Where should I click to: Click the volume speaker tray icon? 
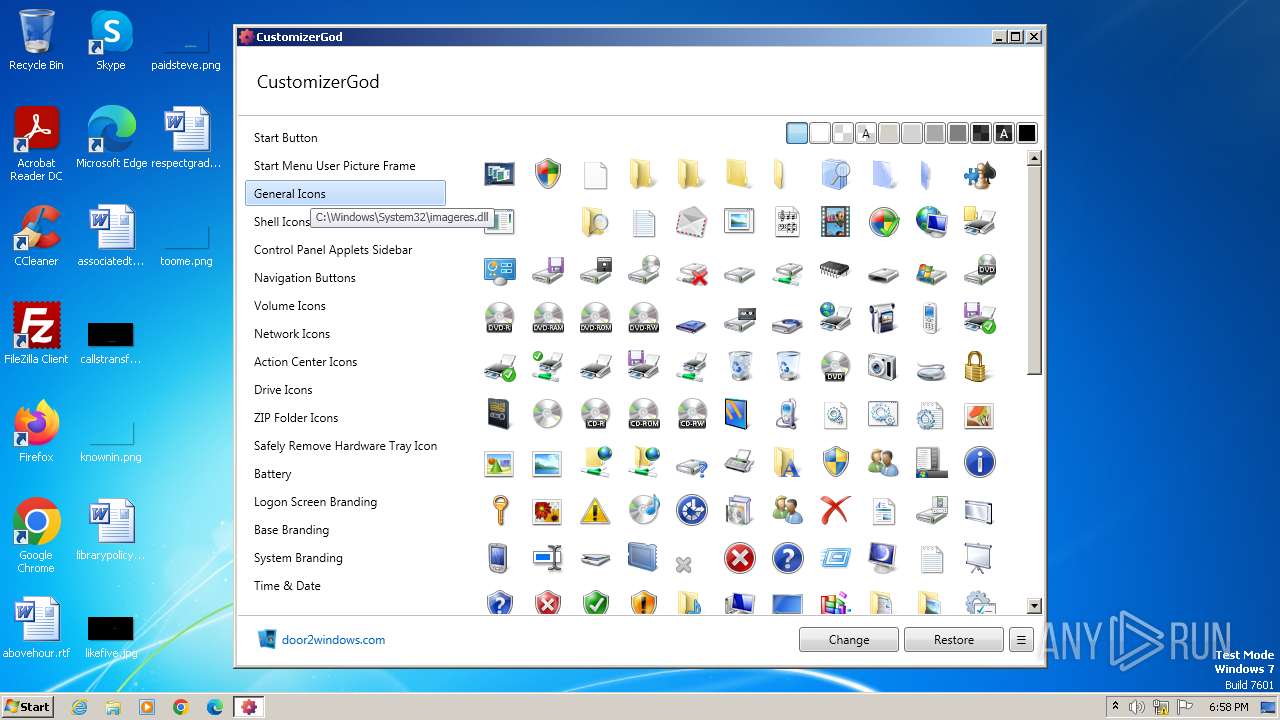click(1137, 707)
